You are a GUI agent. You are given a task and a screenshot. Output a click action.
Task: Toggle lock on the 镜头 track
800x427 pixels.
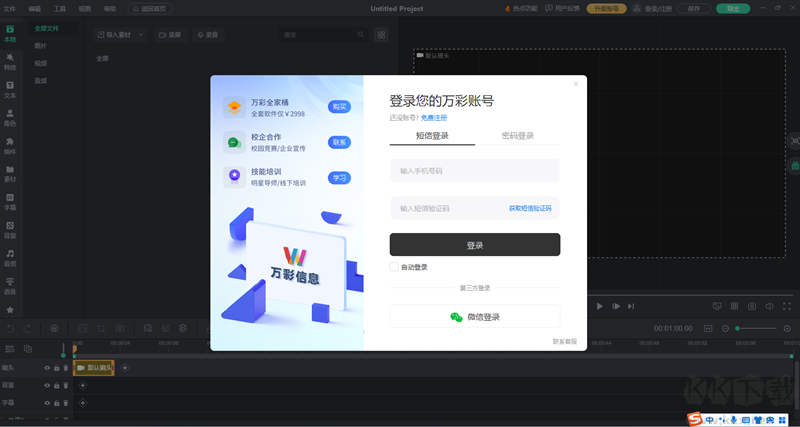57,368
